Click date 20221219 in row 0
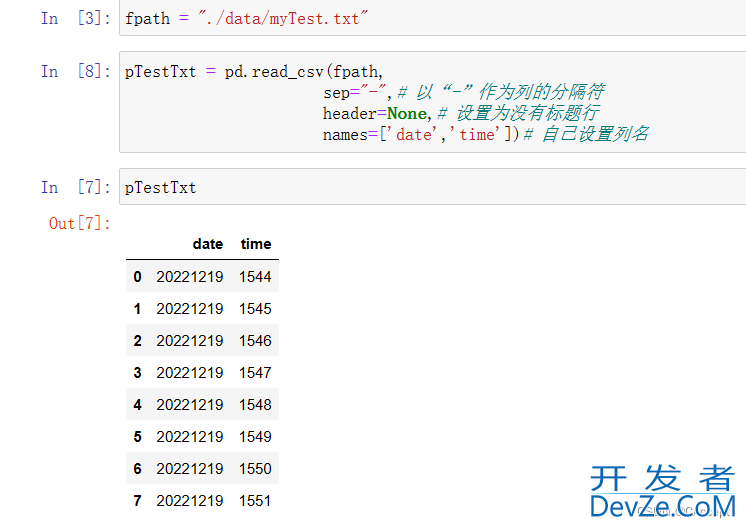Image resolution: width=746 pixels, height=528 pixels. coord(190,277)
